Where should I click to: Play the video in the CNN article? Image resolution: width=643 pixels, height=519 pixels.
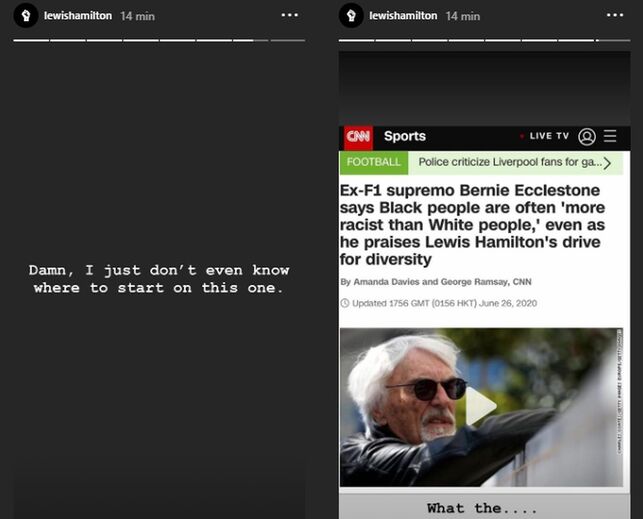482,406
